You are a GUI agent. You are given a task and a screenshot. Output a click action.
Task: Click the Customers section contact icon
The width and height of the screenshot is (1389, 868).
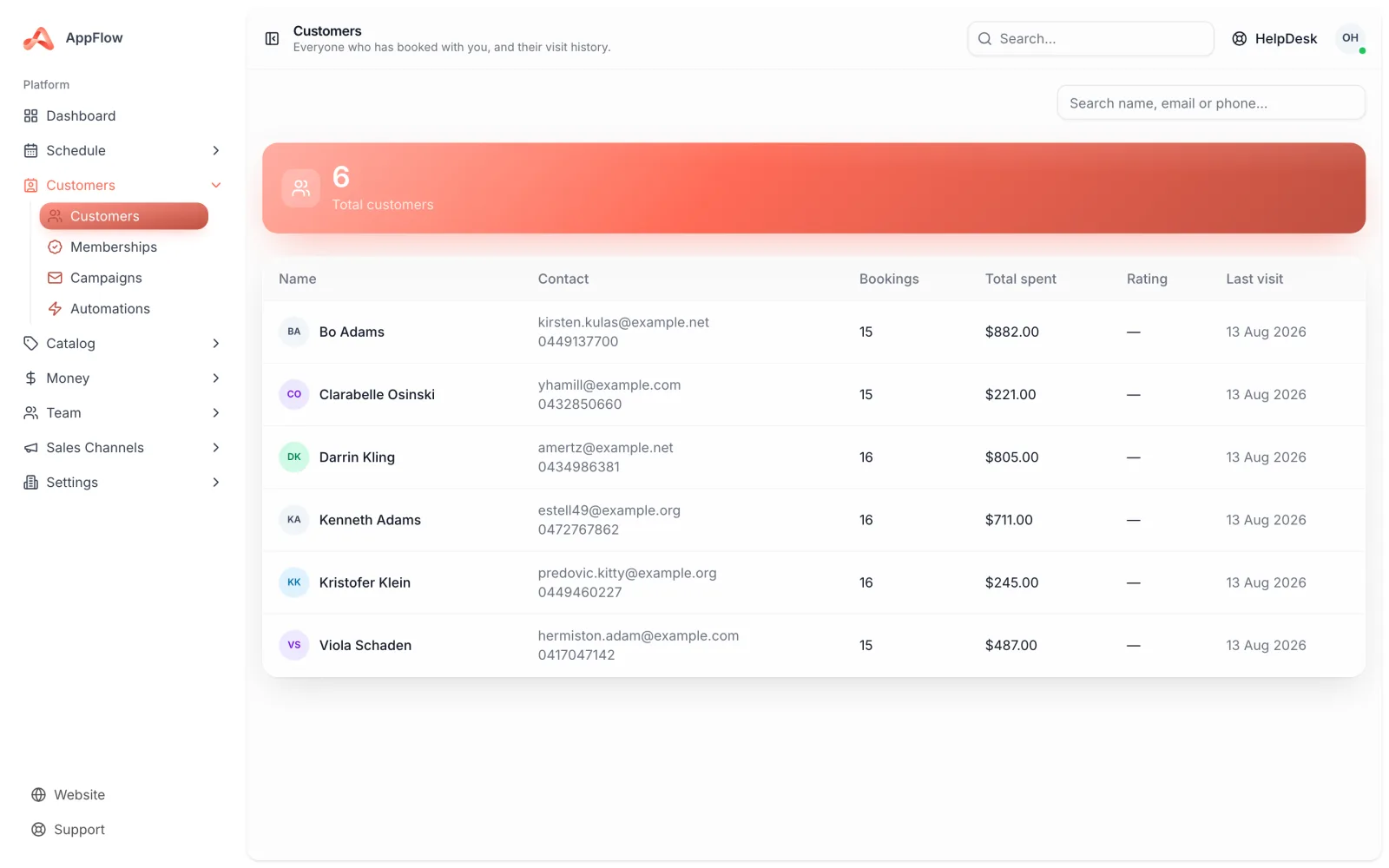click(31, 185)
